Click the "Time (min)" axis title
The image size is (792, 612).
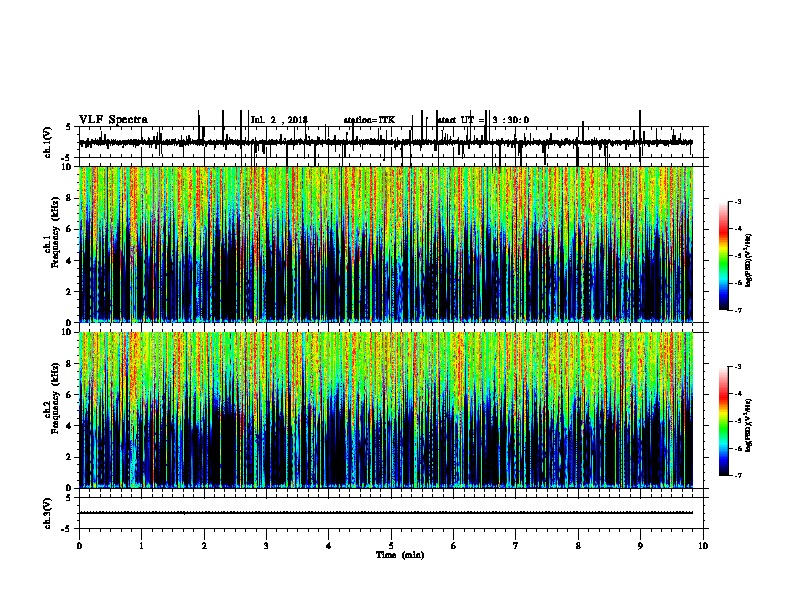[400, 555]
